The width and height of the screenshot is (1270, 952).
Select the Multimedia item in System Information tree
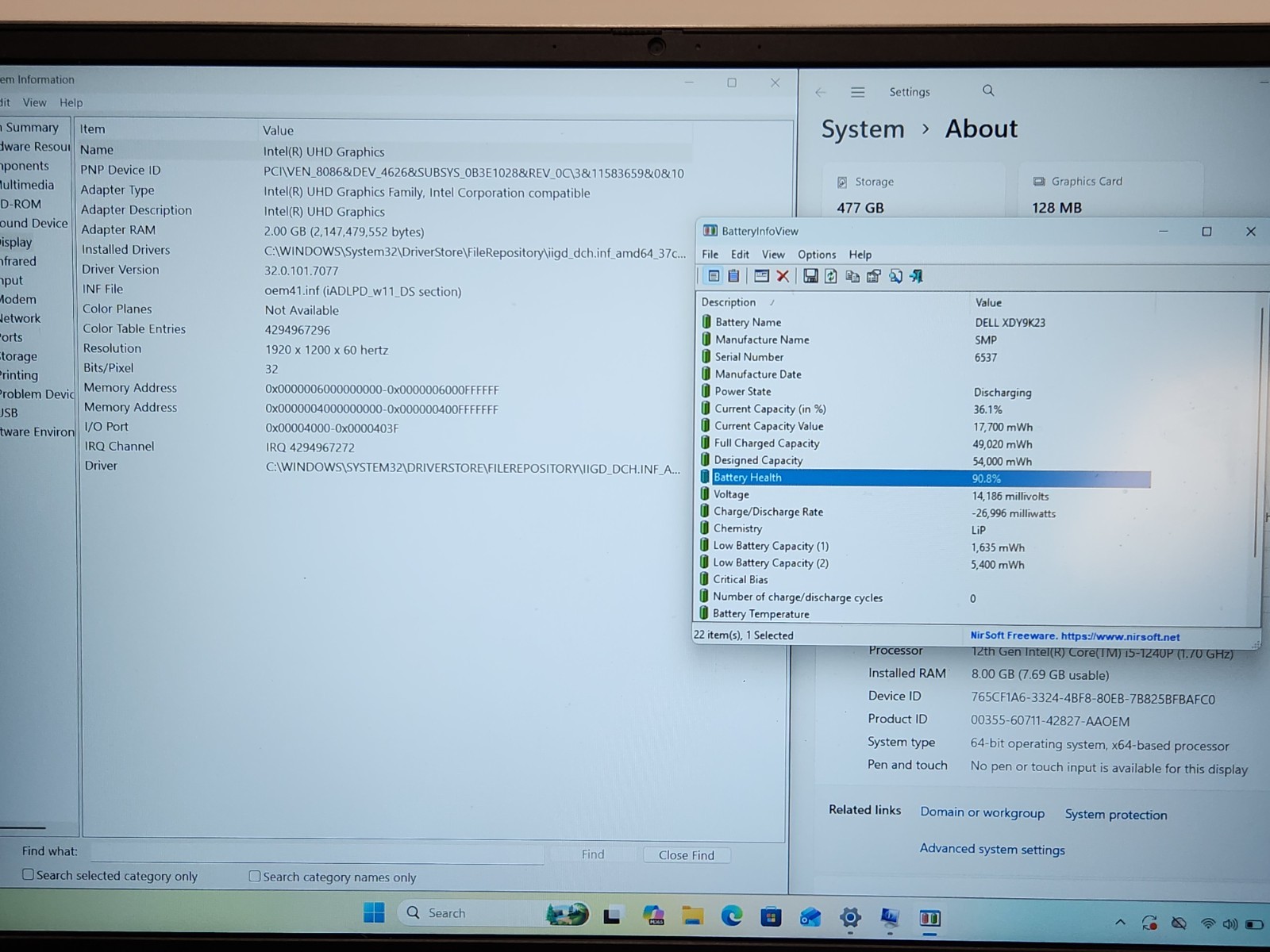[x=27, y=184]
